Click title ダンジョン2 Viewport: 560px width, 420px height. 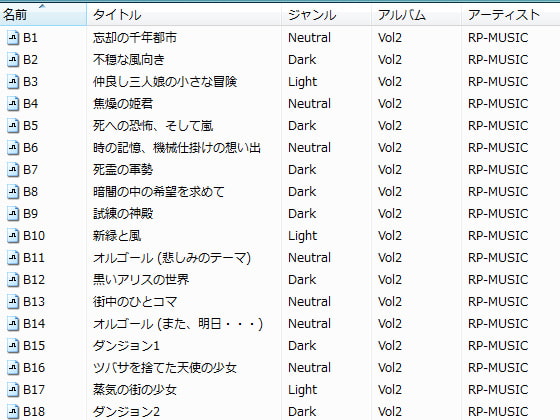[126, 412]
